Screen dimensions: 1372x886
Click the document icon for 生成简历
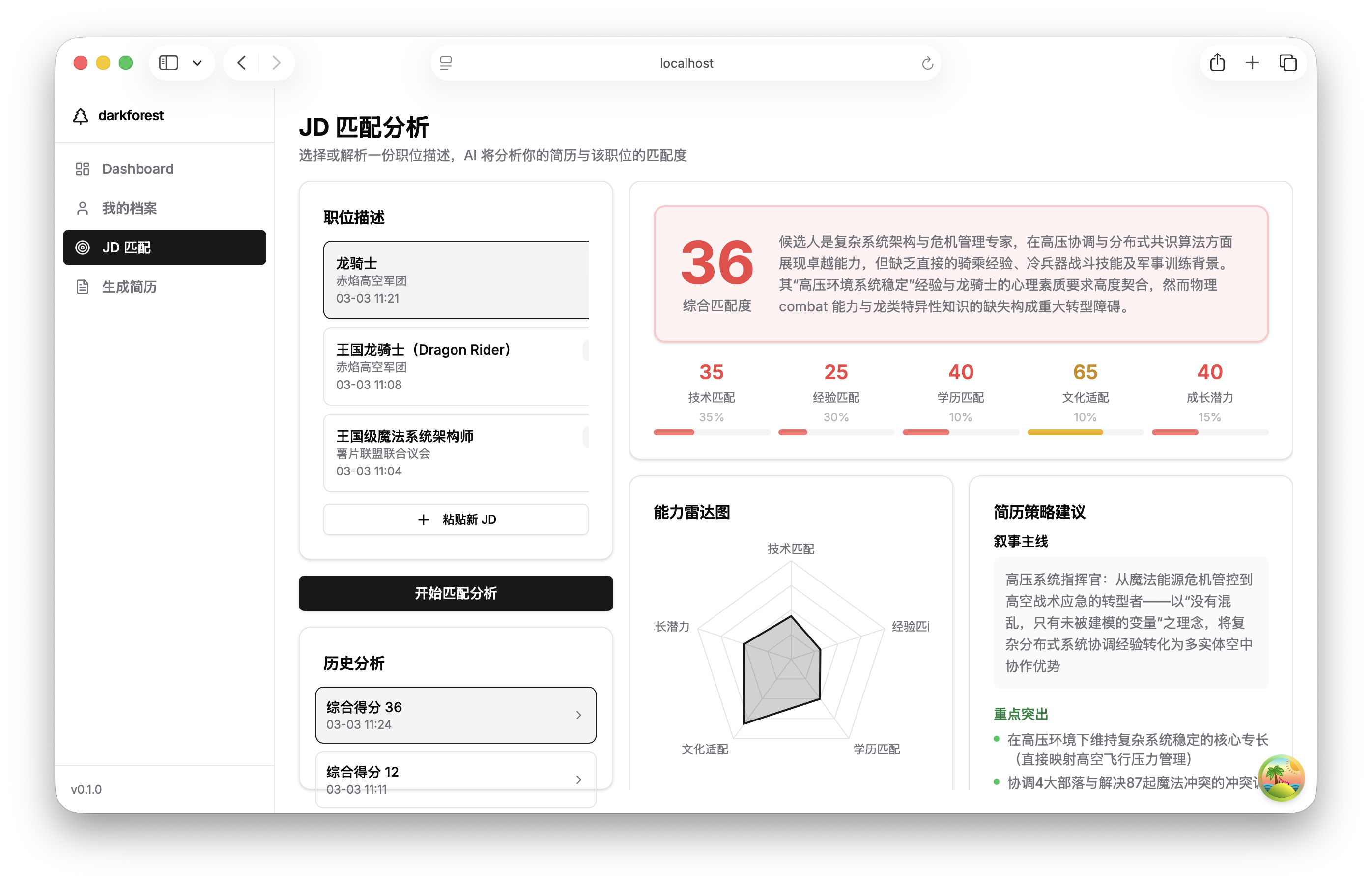coord(82,286)
